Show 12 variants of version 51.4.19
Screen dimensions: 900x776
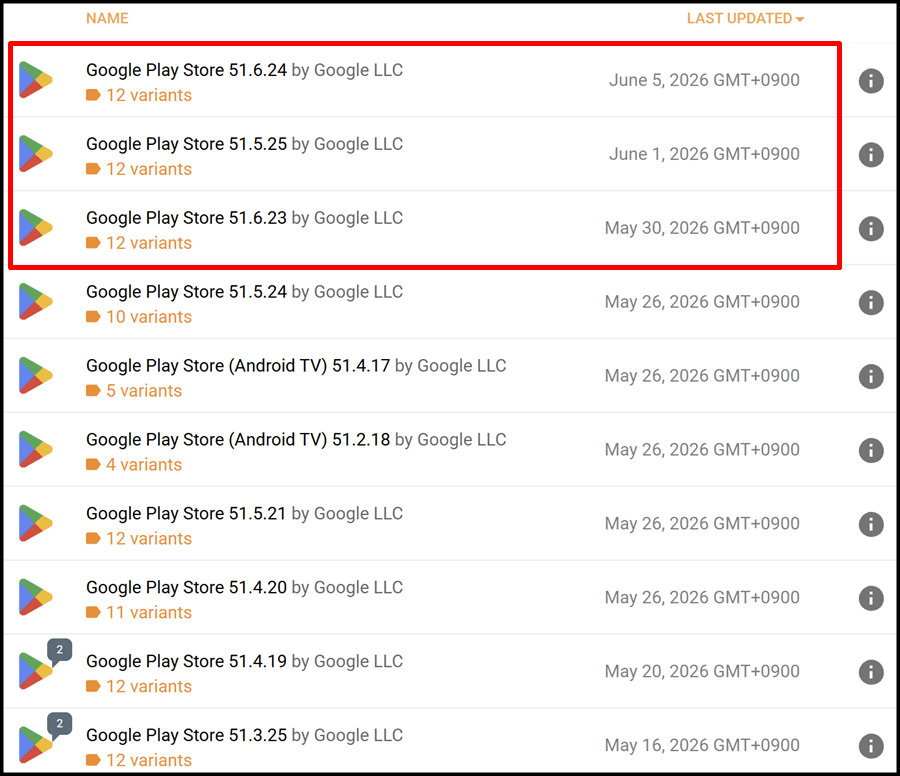139,687
